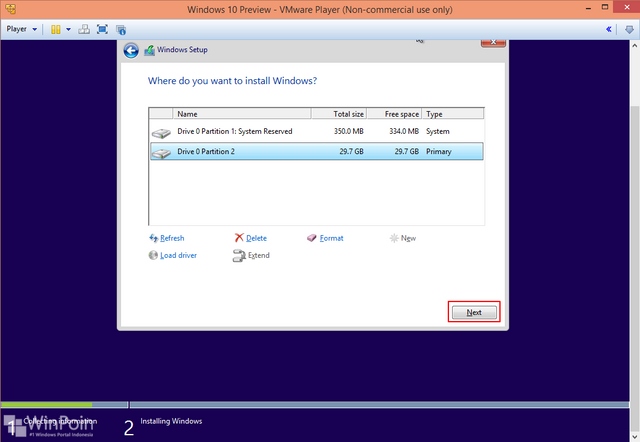Click the Refresh arrows icon
The image size is (640, 442).
point(153,238)
